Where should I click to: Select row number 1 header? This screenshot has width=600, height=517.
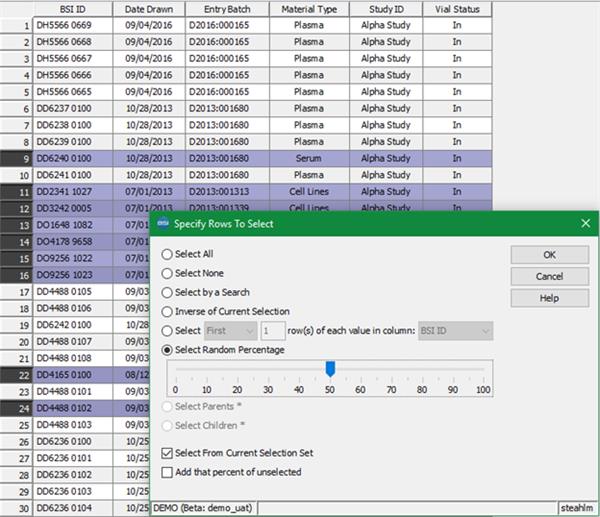(x=16, y=26)
